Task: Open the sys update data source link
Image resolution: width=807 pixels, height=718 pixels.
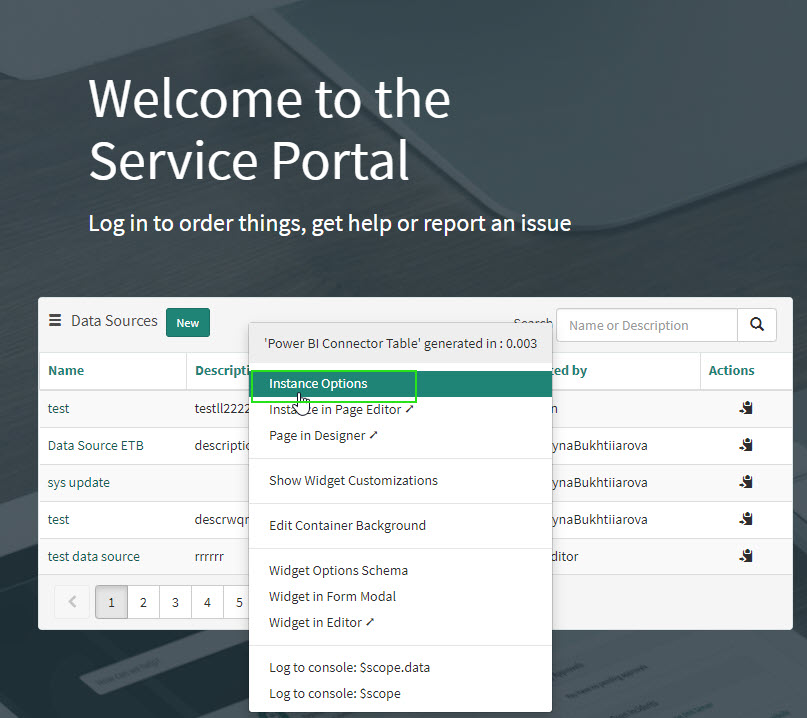Action: 79,482
